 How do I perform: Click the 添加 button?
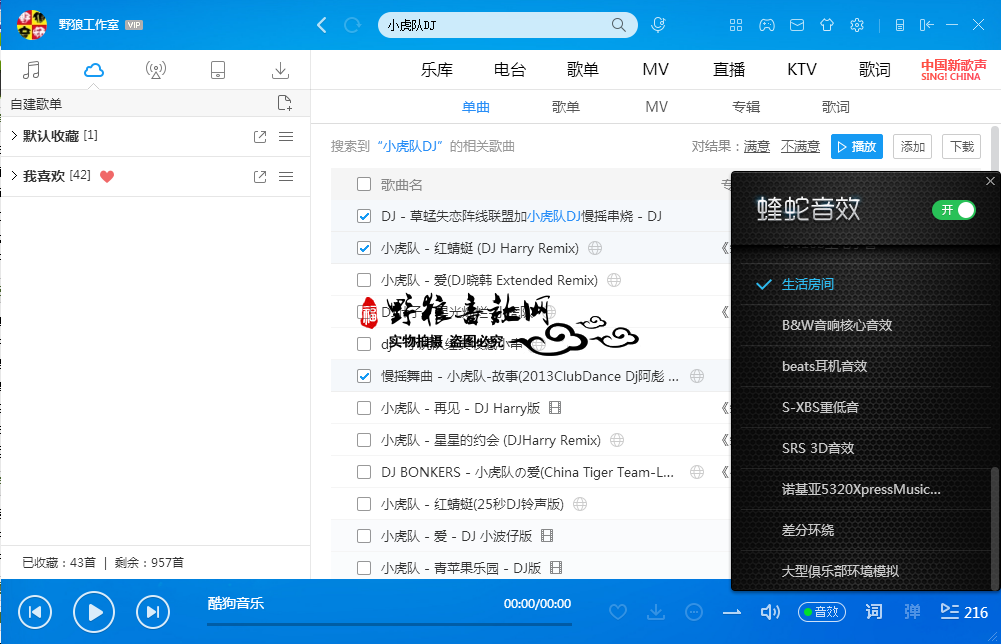pos(913,147)
